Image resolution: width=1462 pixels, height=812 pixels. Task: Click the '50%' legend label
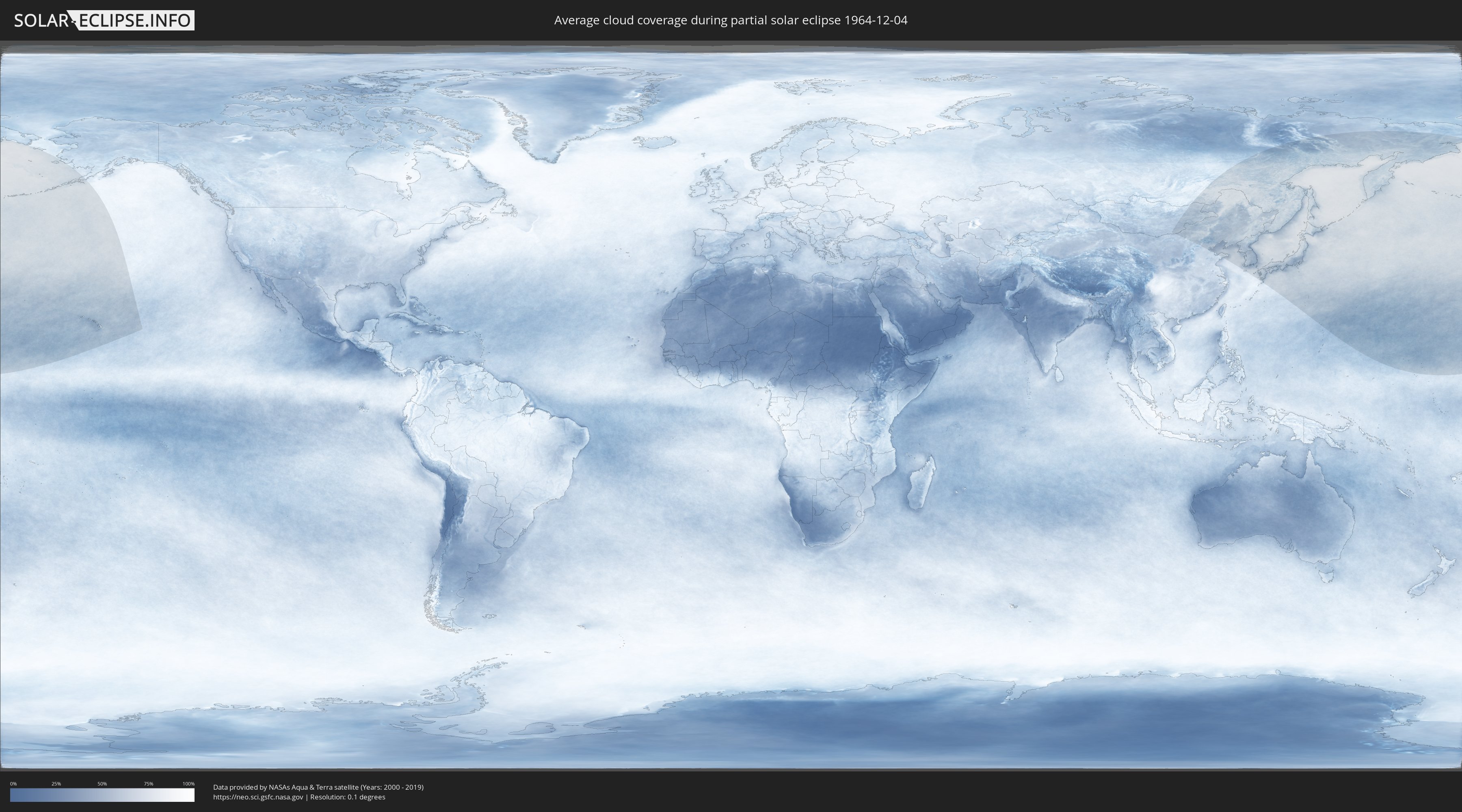point(102,784)
